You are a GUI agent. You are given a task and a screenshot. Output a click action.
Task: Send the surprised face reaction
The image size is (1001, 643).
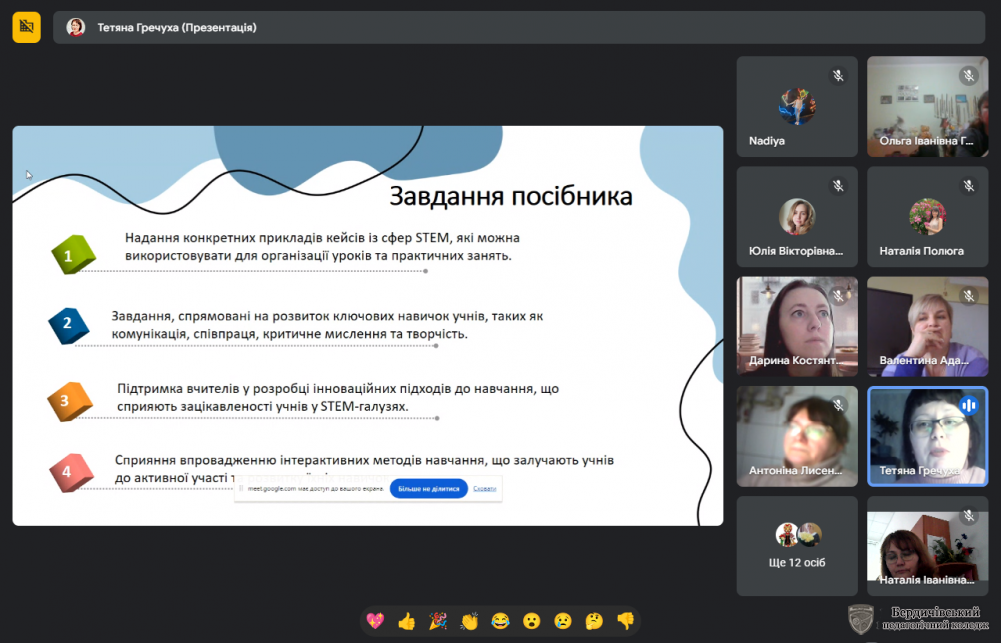(x=532, y=621)
